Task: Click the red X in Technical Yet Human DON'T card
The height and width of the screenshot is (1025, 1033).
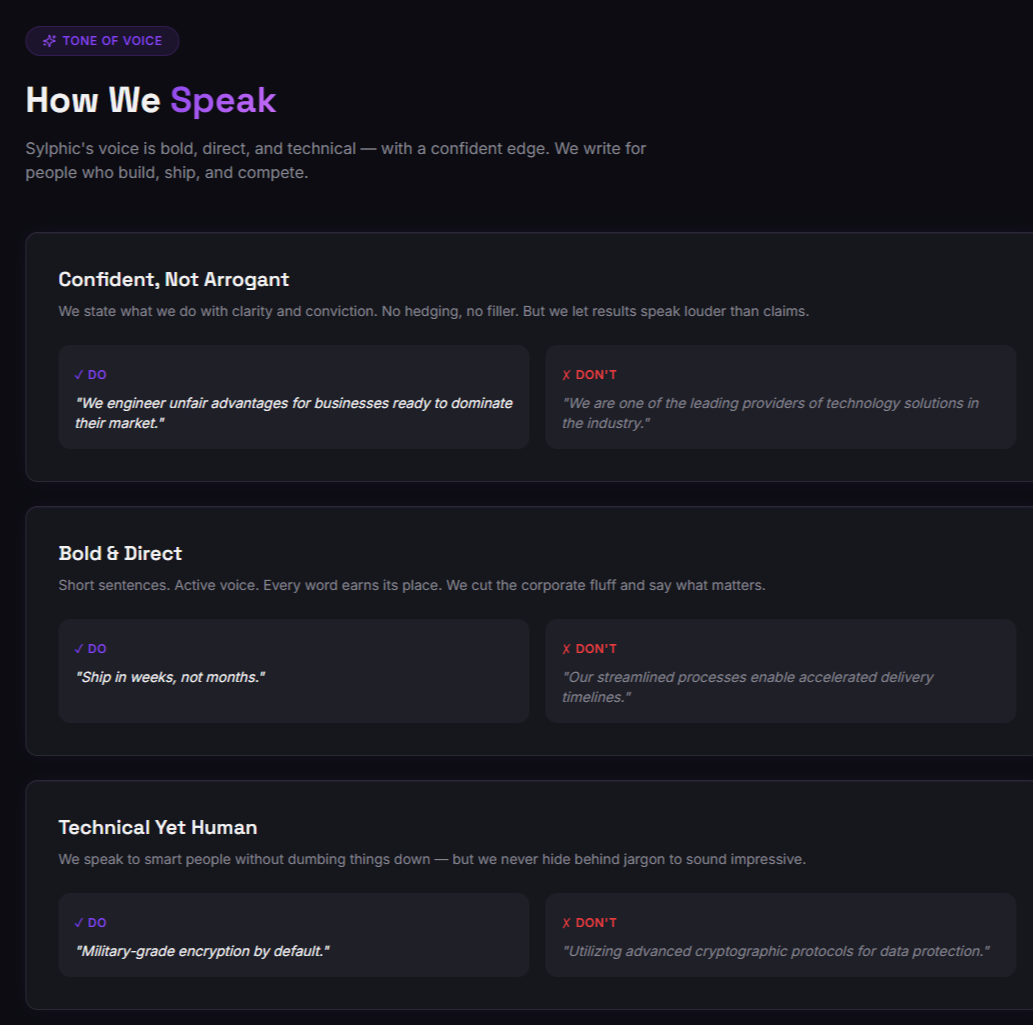Action: (x=567, y=923)
